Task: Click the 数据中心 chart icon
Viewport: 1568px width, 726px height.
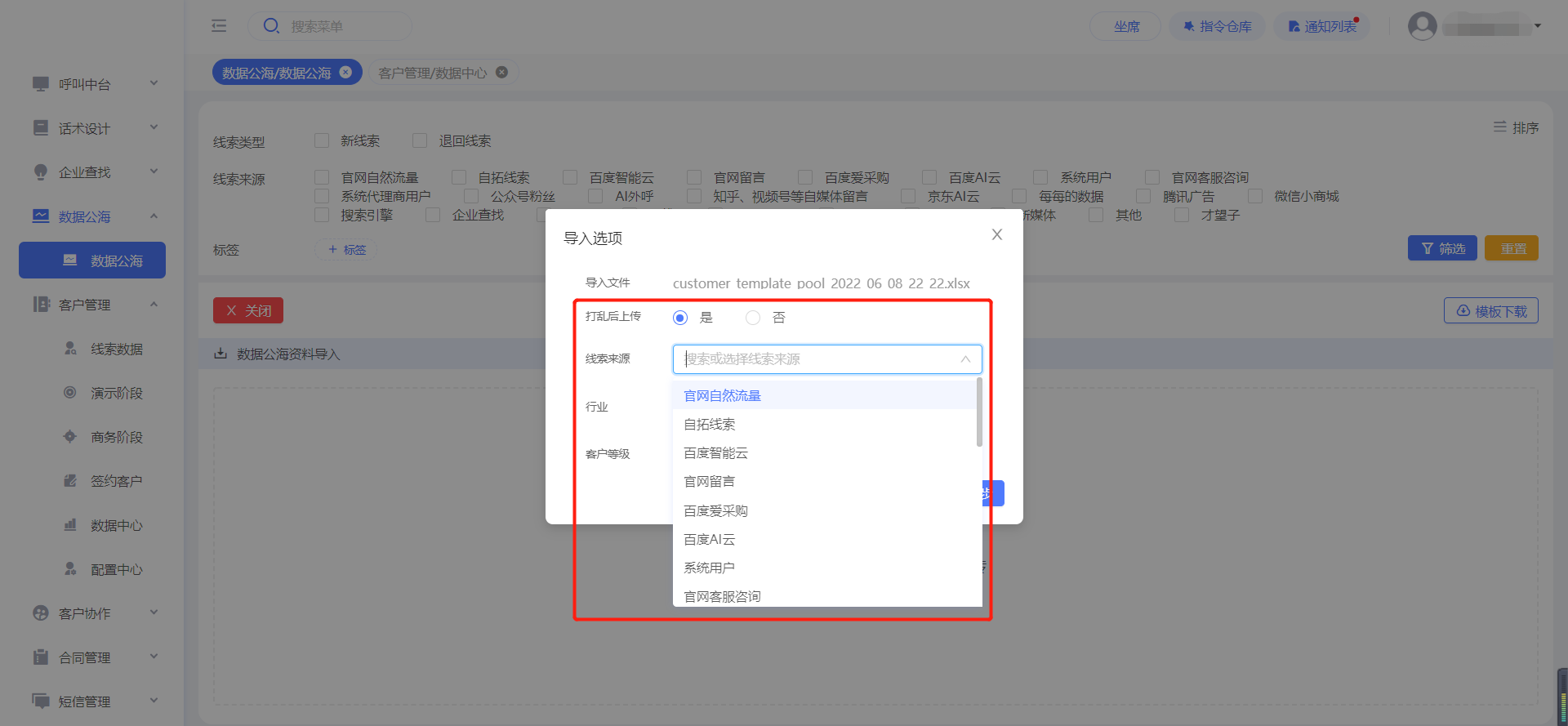Action: [70, 525]
